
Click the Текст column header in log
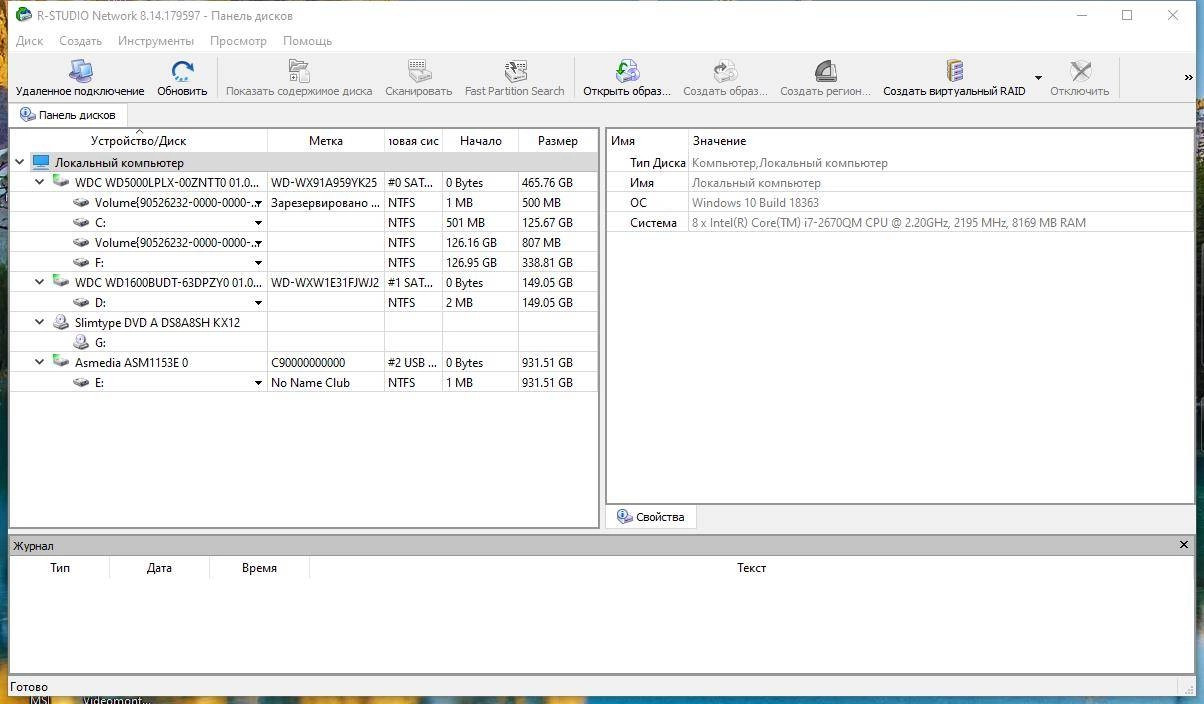coord(751,568)
